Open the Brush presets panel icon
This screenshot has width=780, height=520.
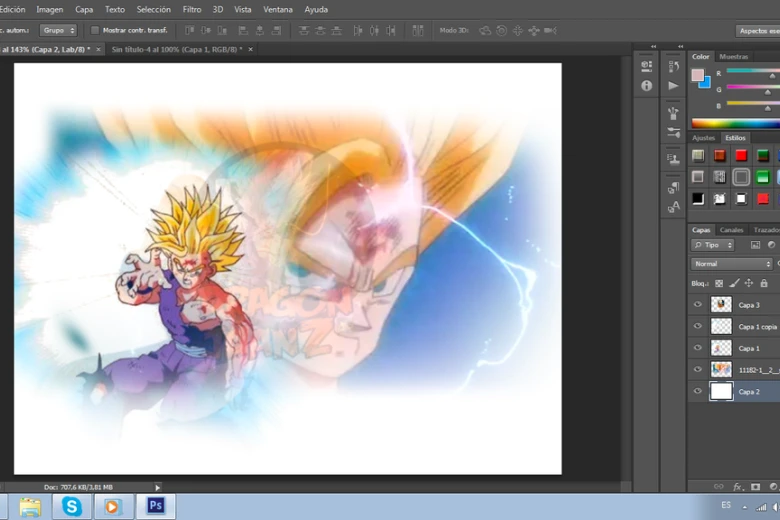674,113
